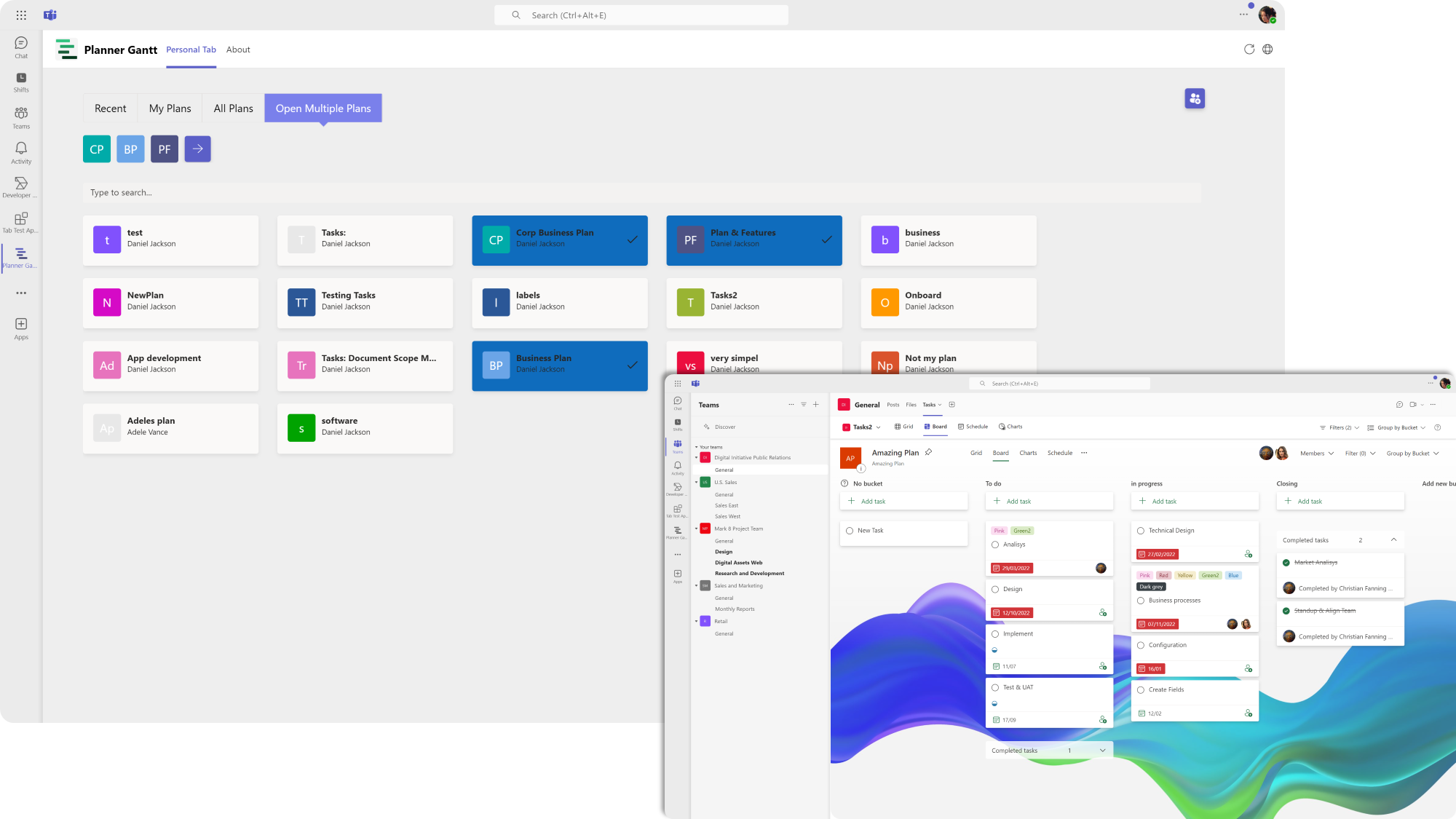Viewport: 1456px width, 819px height.
Task: Collapse U.S. Sales team tree
Action: [x=697, y=483]
